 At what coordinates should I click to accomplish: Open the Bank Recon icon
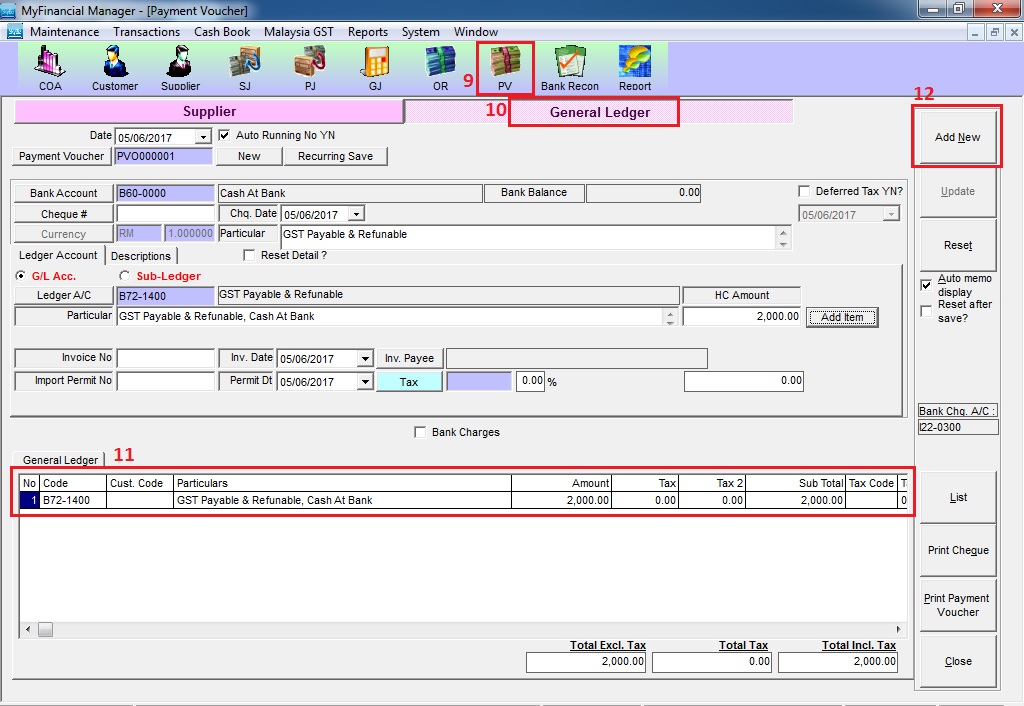[x=569, y=67]
